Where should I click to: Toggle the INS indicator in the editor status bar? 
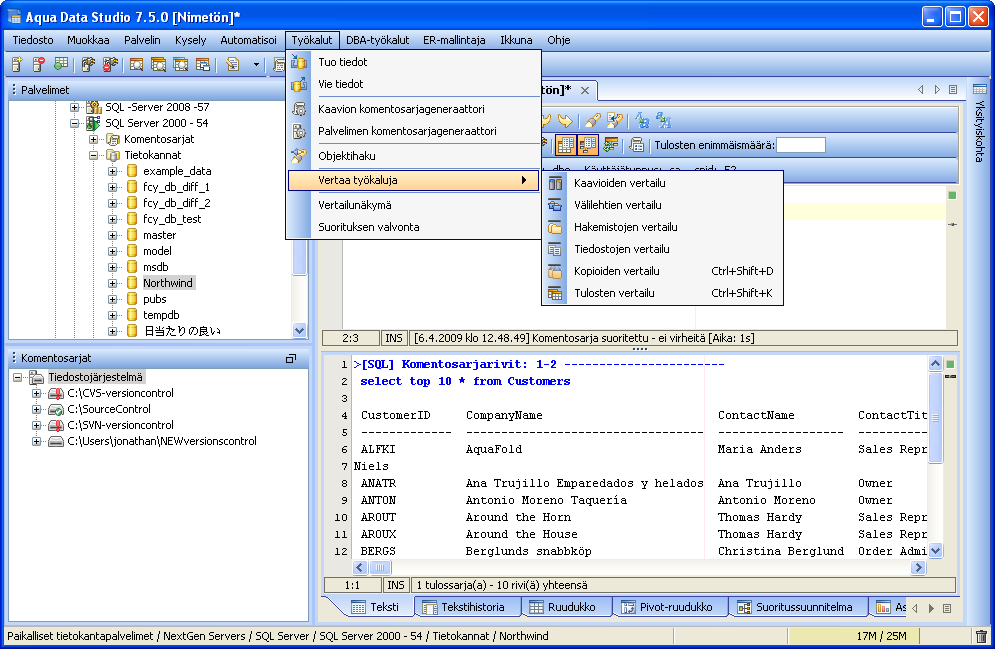click(x=394, y=338)
